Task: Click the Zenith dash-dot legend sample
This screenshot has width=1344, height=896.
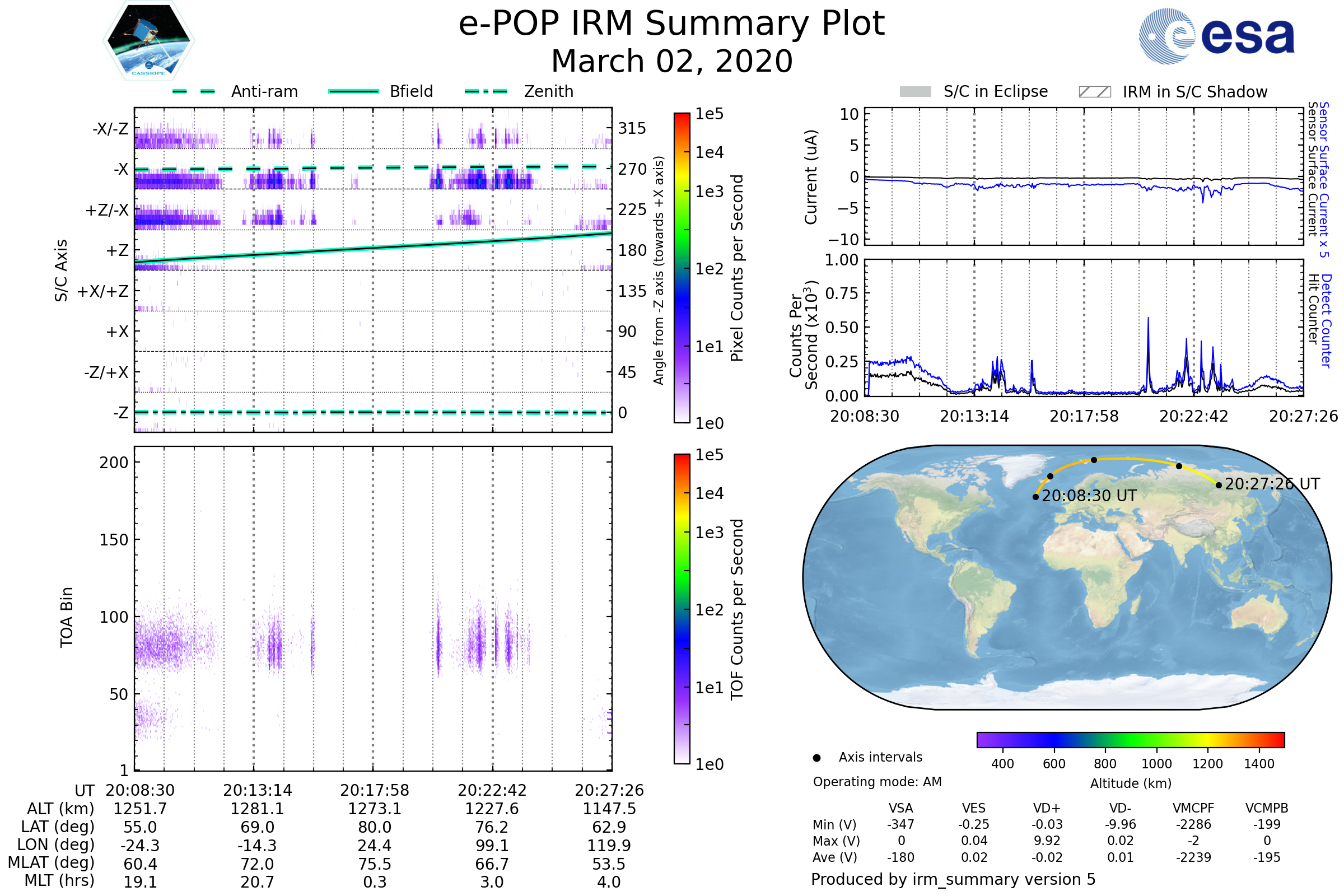Action: [x=486, y=91]
